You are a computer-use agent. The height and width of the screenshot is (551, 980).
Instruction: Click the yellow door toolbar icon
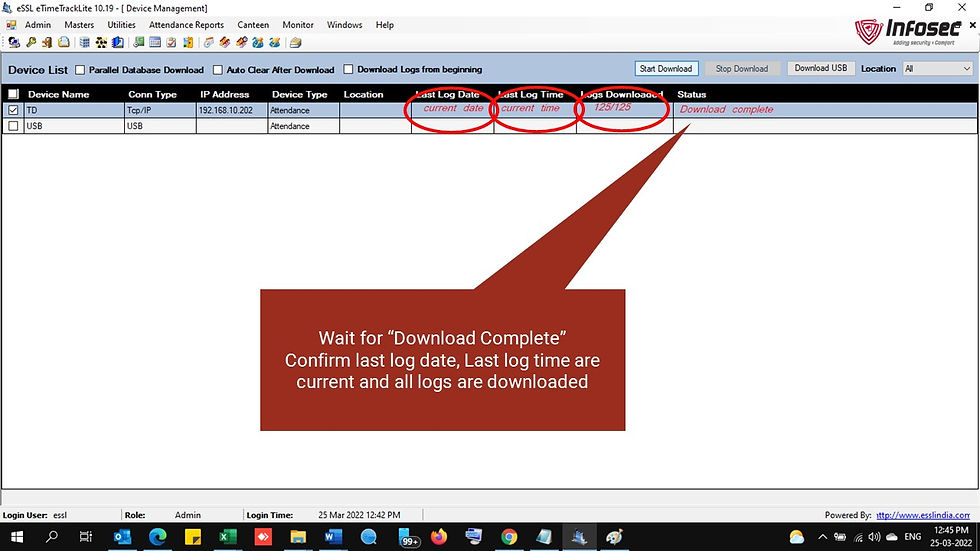[188, 42]
